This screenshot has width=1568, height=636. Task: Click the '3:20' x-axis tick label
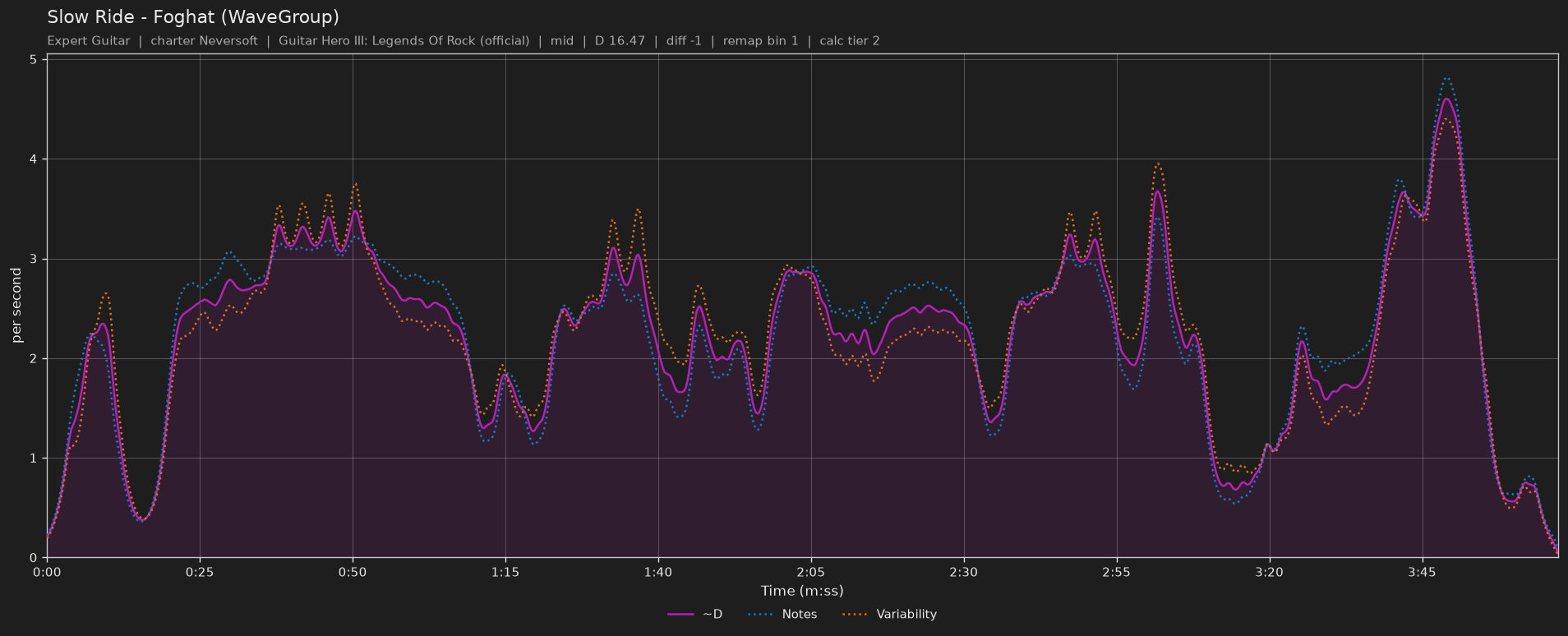tap(1270, 572)
